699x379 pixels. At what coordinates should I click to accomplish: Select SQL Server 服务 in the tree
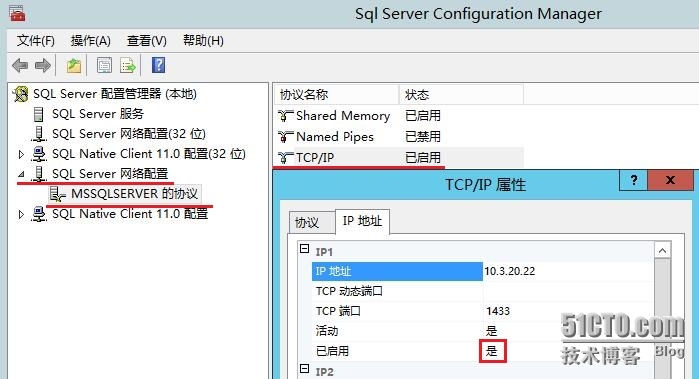click(x=98, y=114)
